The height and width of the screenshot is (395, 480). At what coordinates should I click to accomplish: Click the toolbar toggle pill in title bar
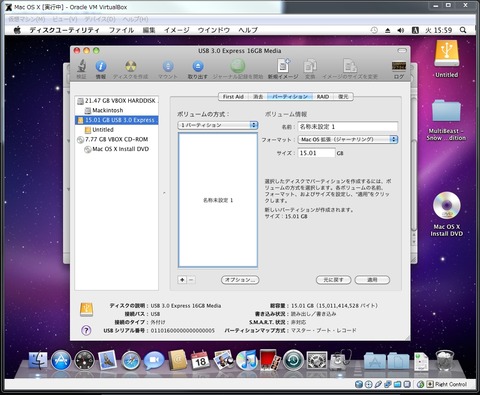402,51
